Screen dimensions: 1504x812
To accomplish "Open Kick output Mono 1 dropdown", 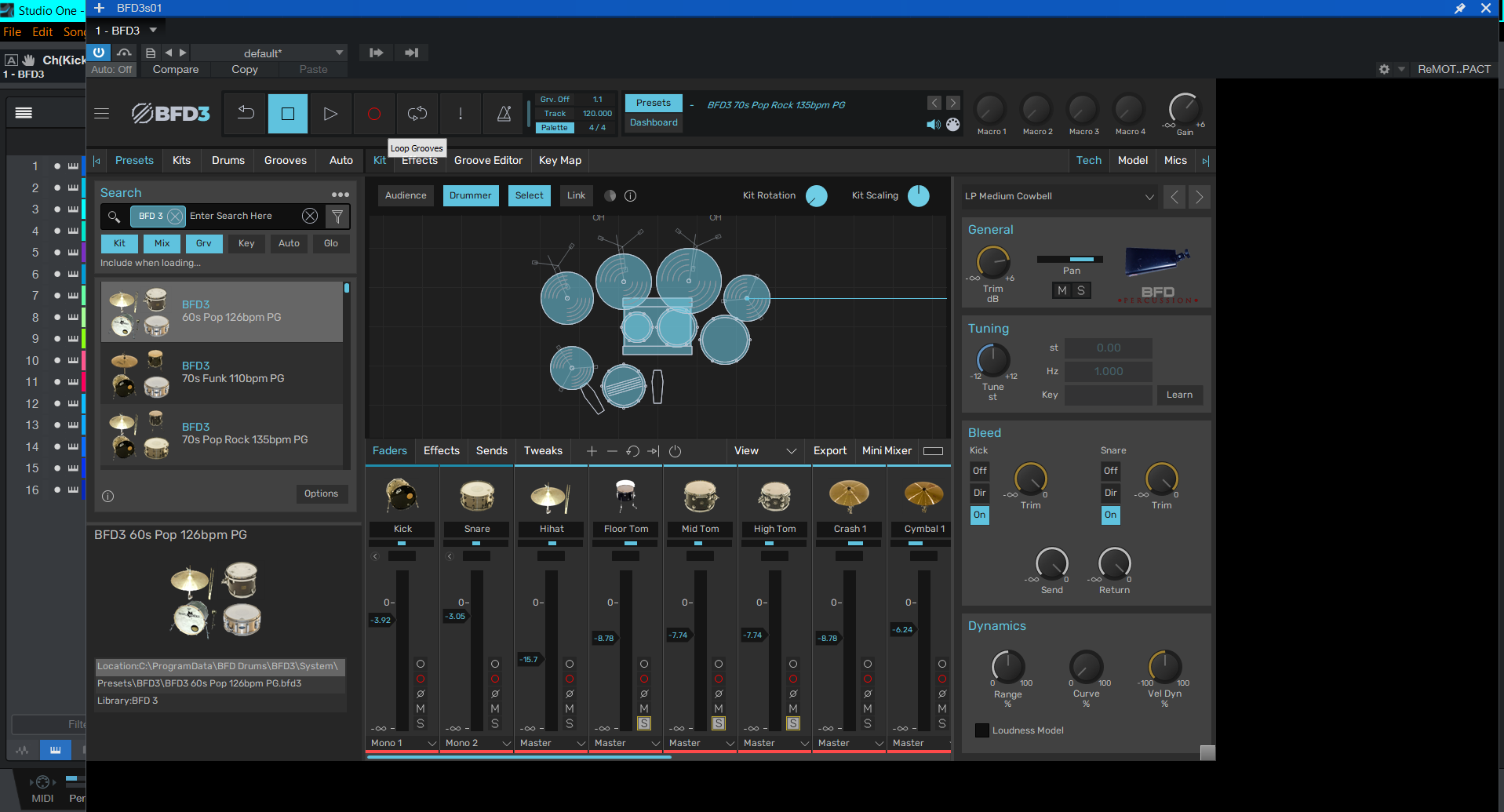I will pos(403,743).
